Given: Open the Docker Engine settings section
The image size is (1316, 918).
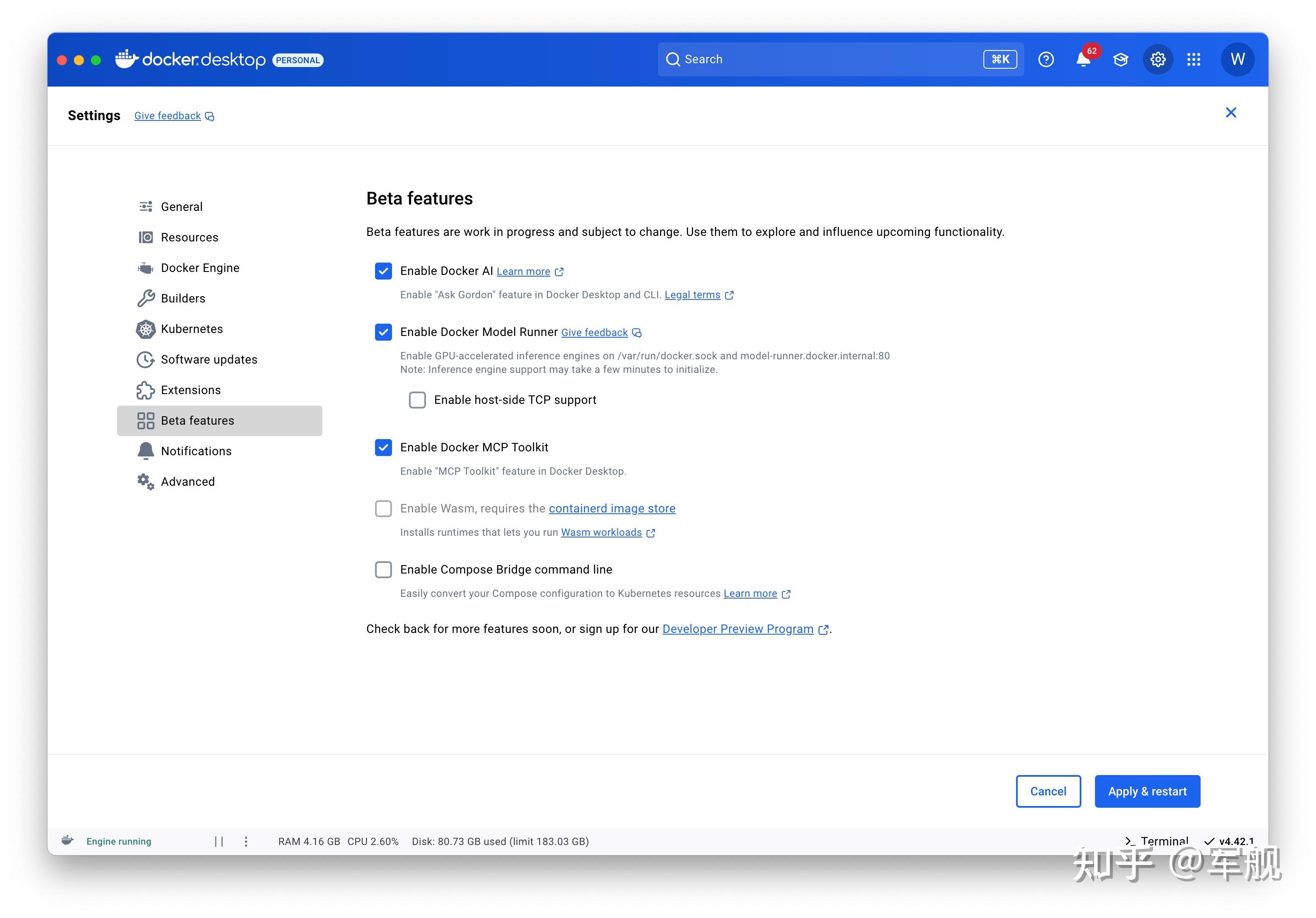Looking at the screenshot, I should click(x=199, y=268).
